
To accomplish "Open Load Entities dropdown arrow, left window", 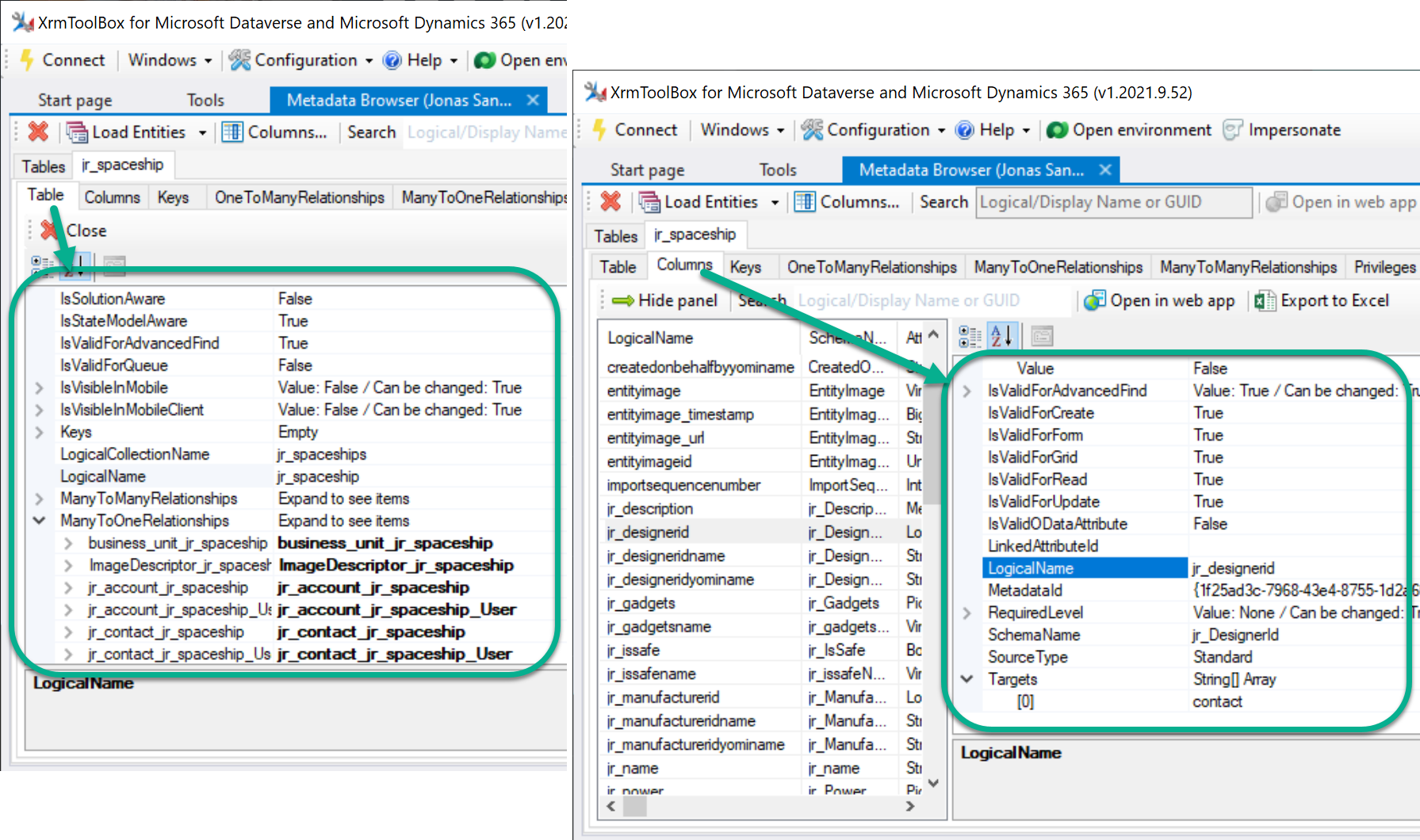I will point(202,132).
